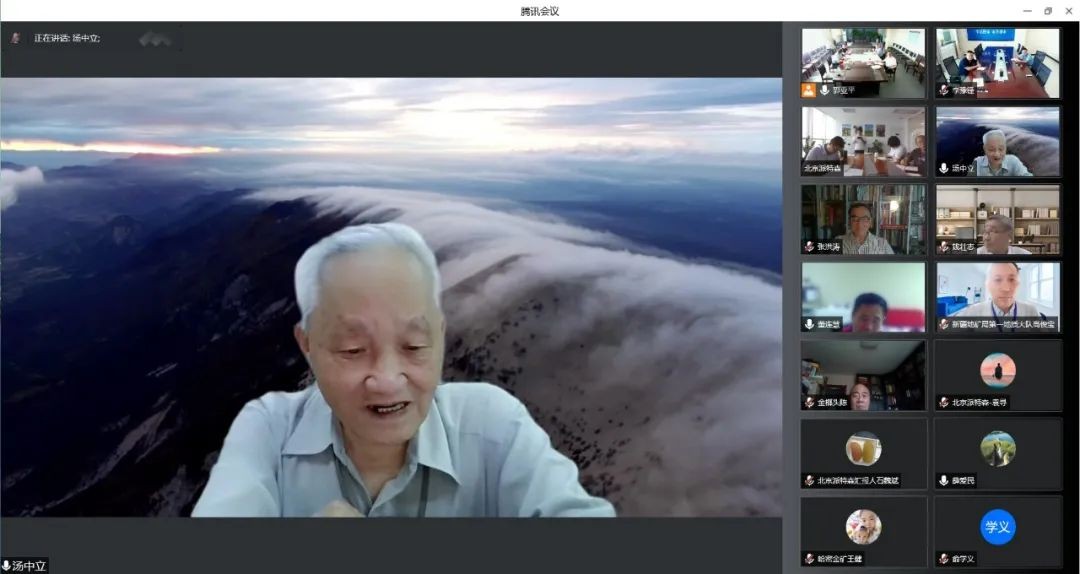Click the main speaker video of 汤中立
Viewport: 1080px width, 574px height.
pyautogui.click(x=390, y=300)
